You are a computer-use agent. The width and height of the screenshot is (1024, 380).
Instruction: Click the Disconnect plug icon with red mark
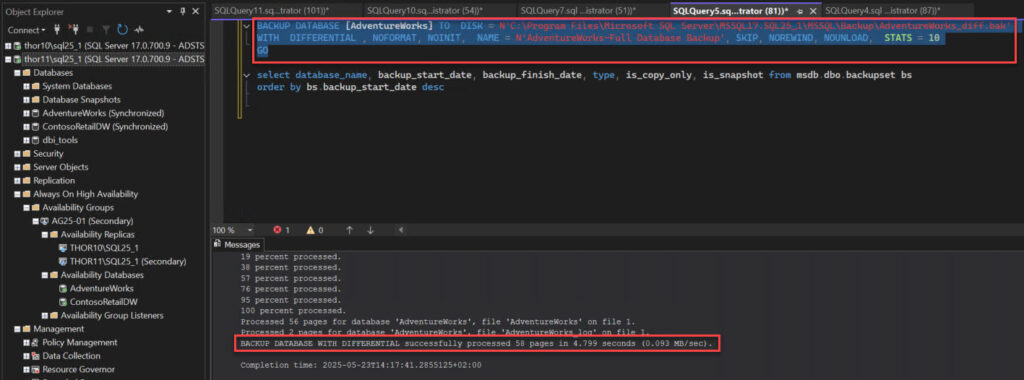pyautogui.click(x=74, y=30)
